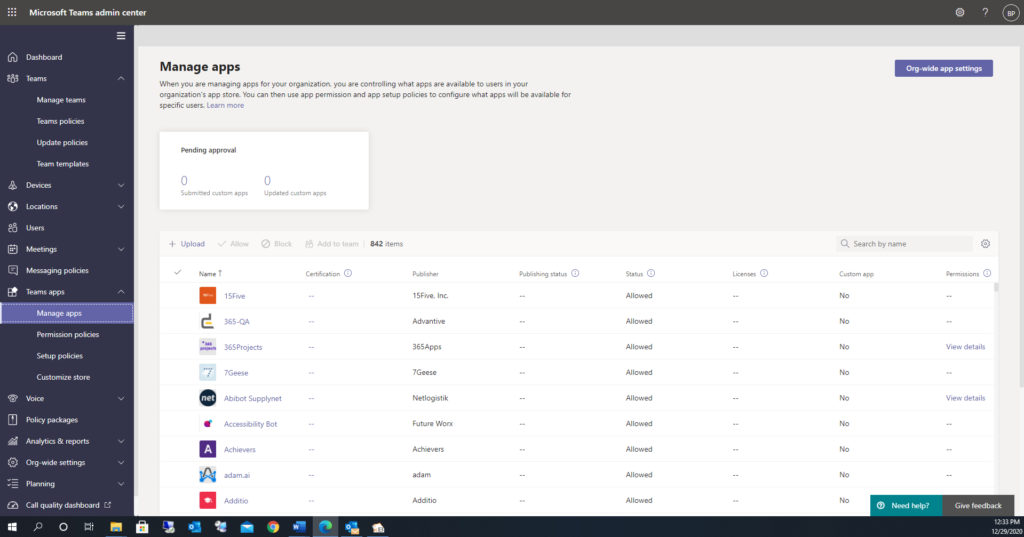Click the Planning icon in the sidebar
Viewport: 1024px width, 537px height.
pos(12,484)
